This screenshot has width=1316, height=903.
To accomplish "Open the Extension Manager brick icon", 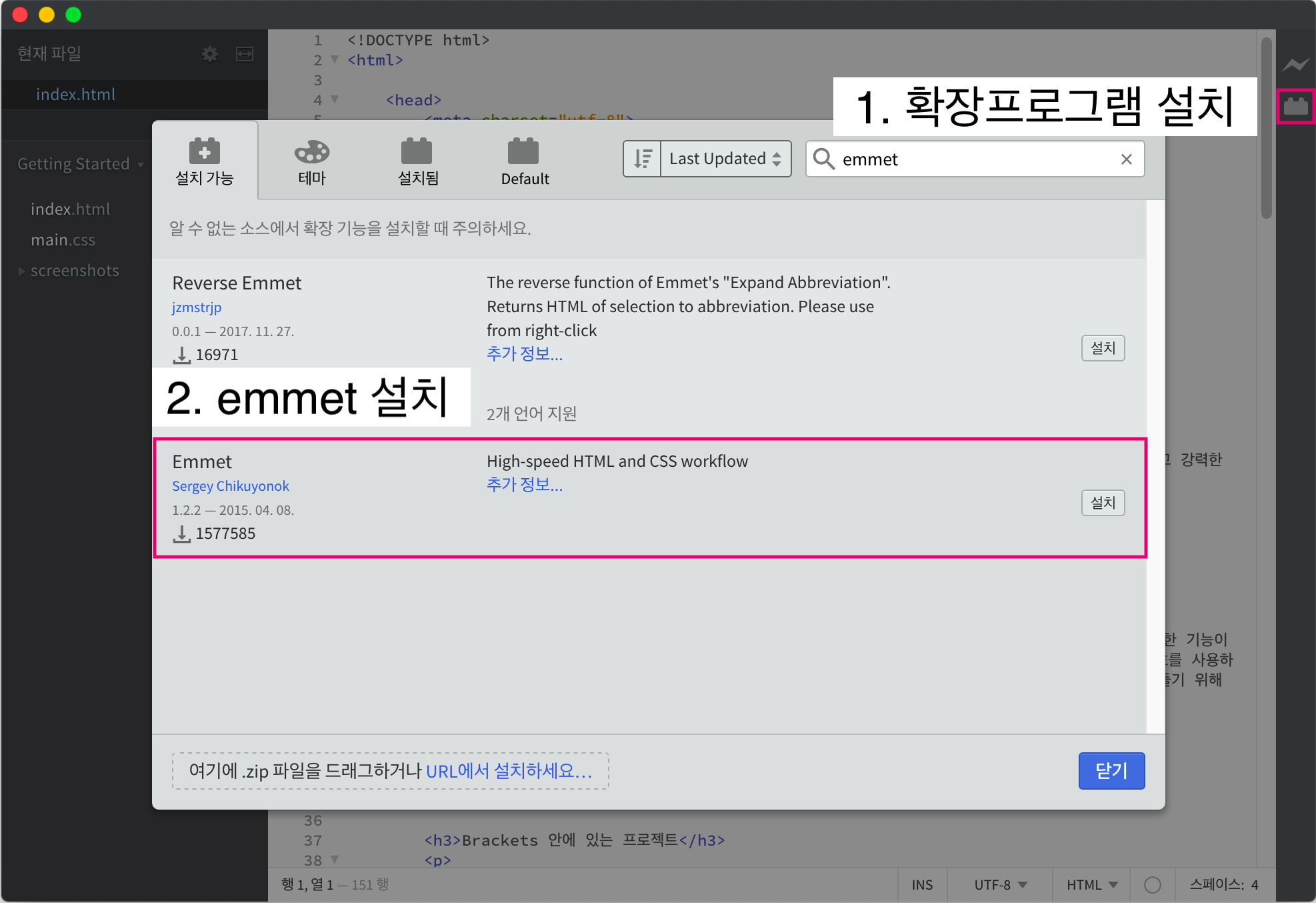I will coord(1295,107).
